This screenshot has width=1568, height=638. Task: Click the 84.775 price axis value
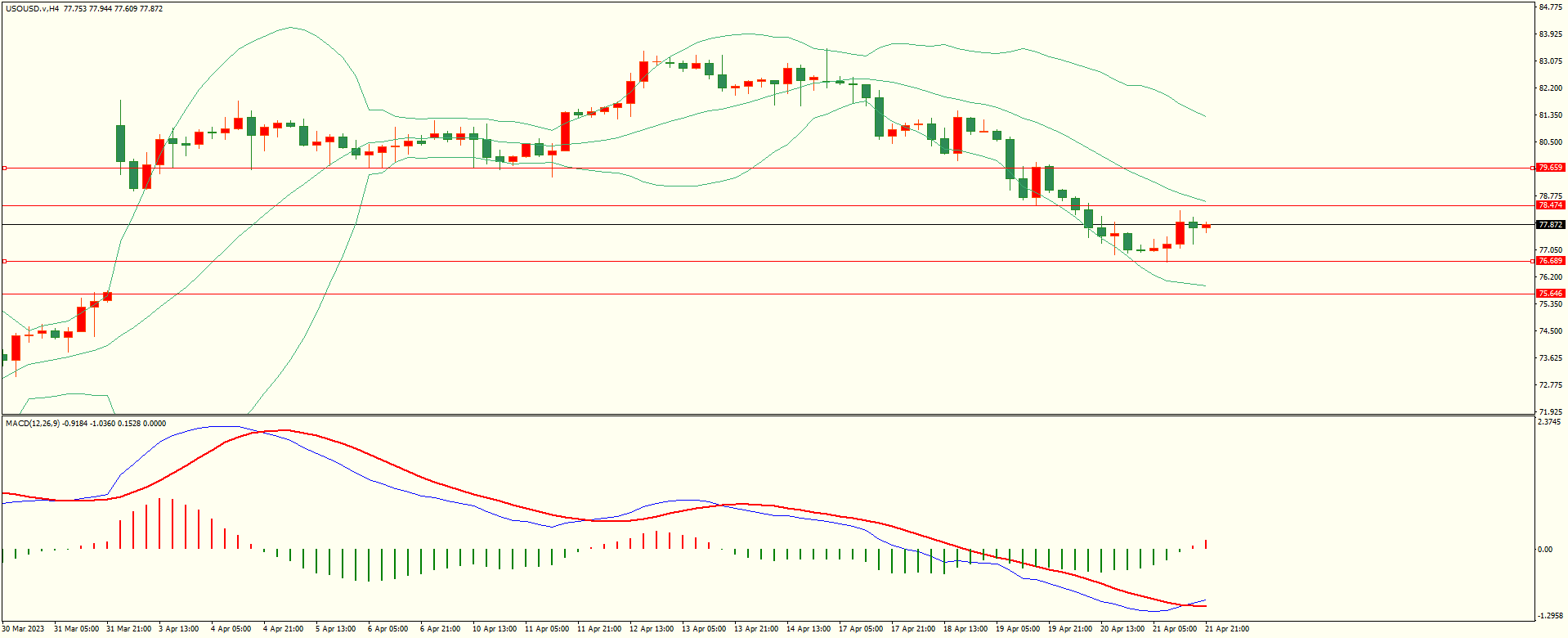point(1551,7)
